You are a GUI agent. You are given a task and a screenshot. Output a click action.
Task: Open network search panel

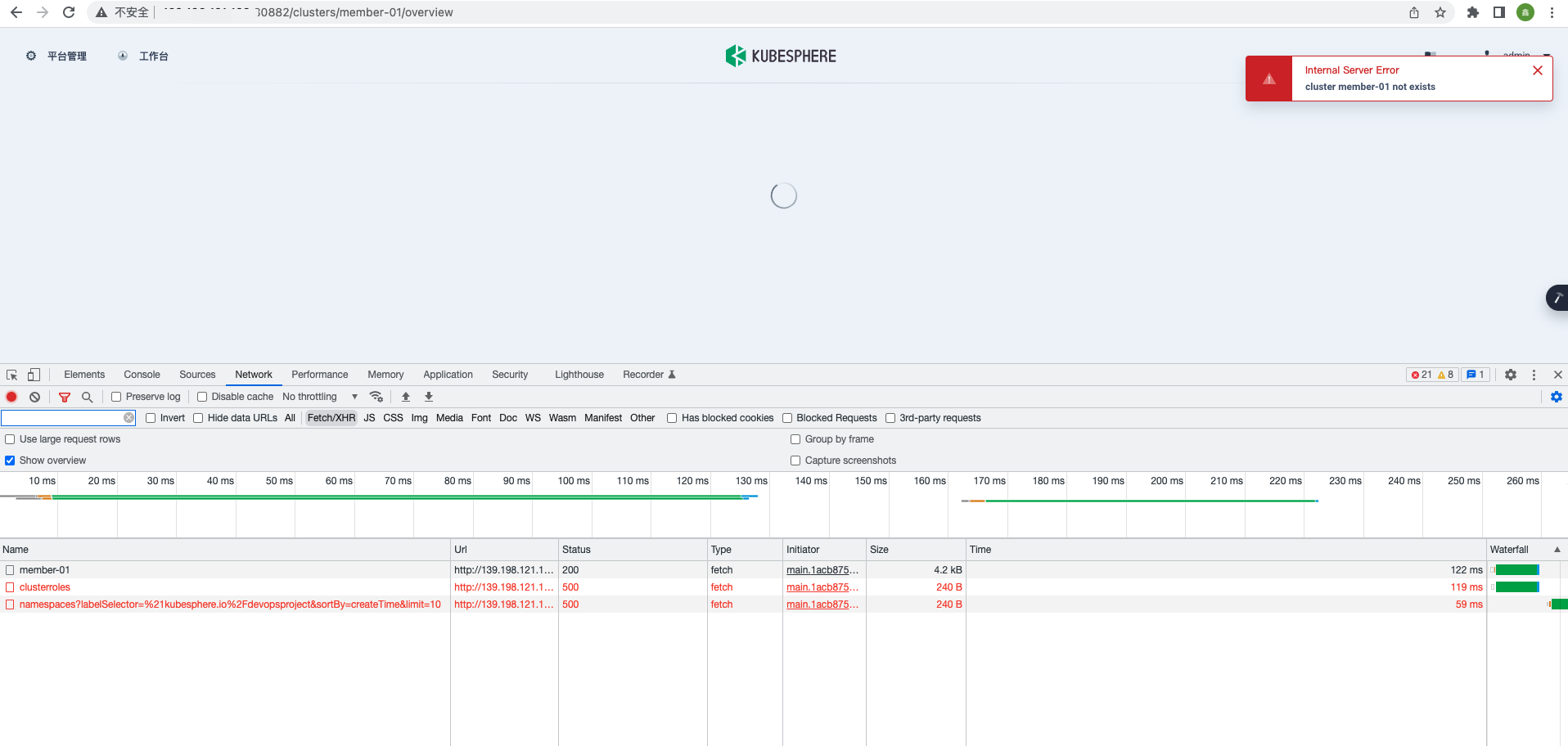click(x=87, y=396)
